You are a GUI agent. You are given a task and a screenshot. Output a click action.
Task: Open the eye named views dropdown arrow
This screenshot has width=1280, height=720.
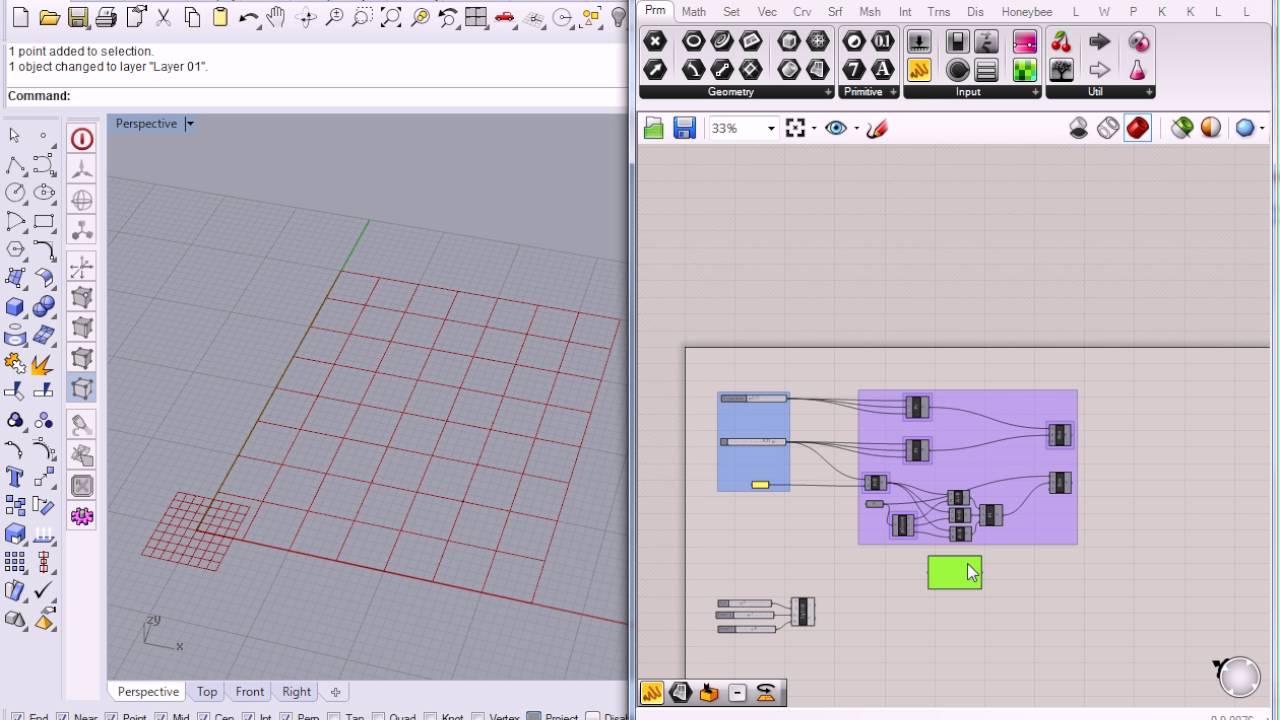[856, 128]
